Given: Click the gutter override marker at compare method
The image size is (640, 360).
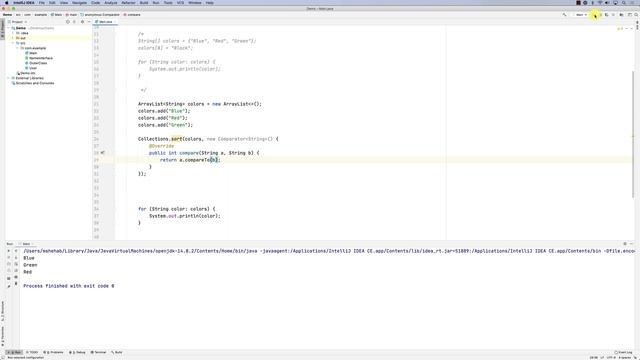Looking at the screenshot, I should [102, 153].
